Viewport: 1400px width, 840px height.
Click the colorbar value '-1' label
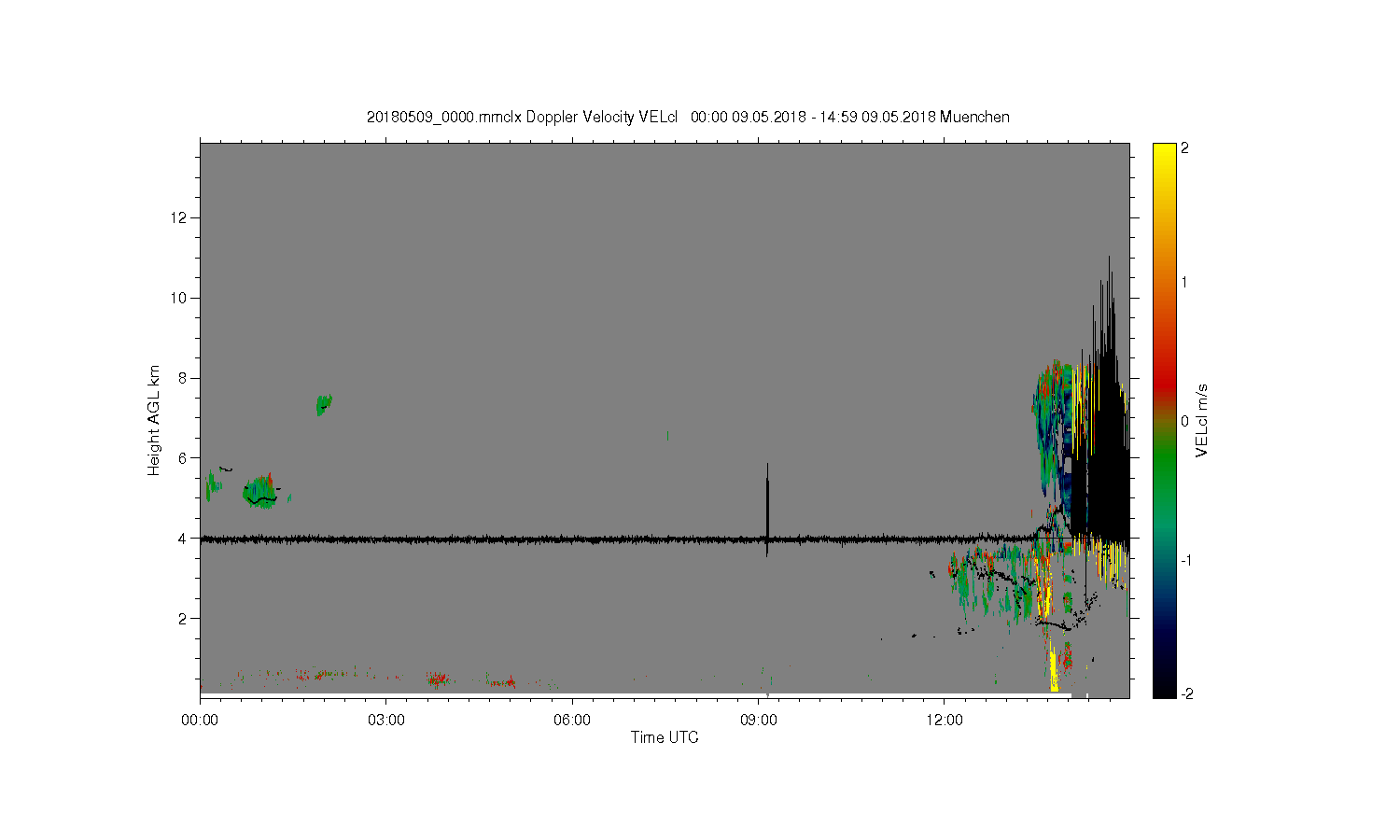point(1186,560)
